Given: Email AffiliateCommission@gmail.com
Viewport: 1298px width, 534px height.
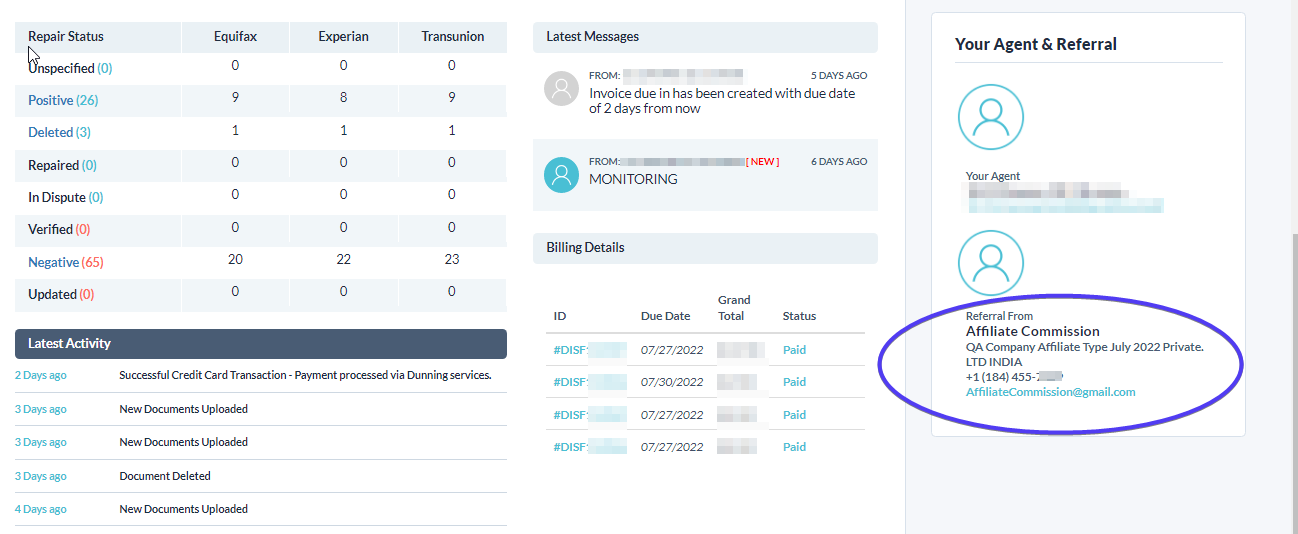Looking at the screenshot, I should (x=1050, y=392).
